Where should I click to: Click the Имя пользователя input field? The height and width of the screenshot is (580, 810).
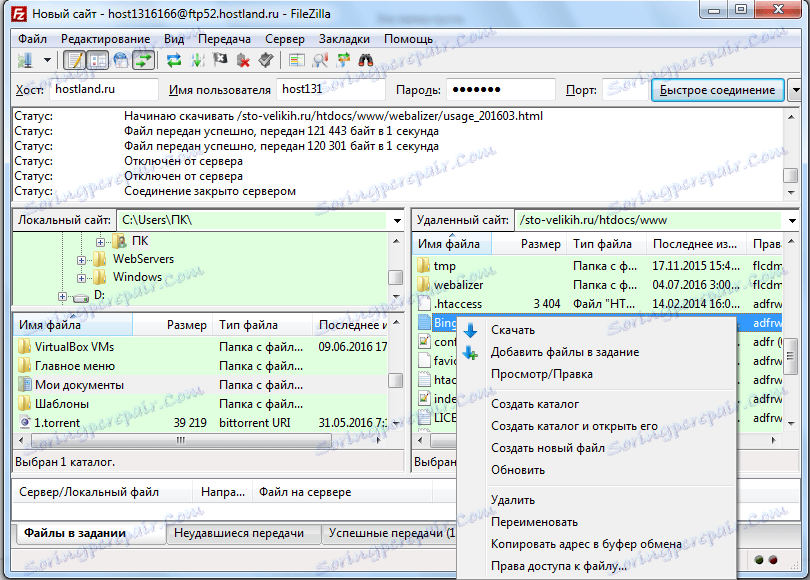pos(331,89)
